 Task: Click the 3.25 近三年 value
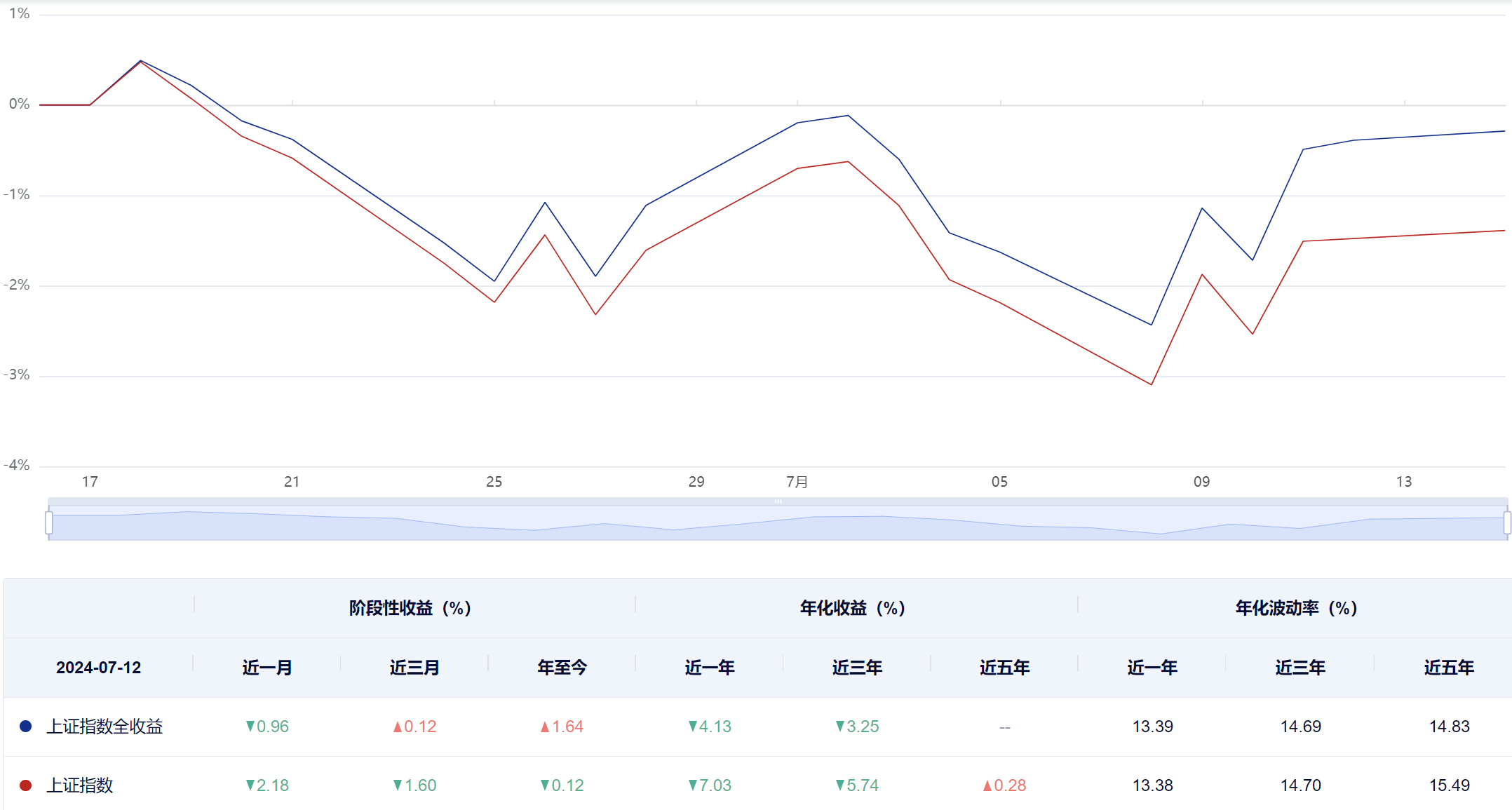[857, 727]
